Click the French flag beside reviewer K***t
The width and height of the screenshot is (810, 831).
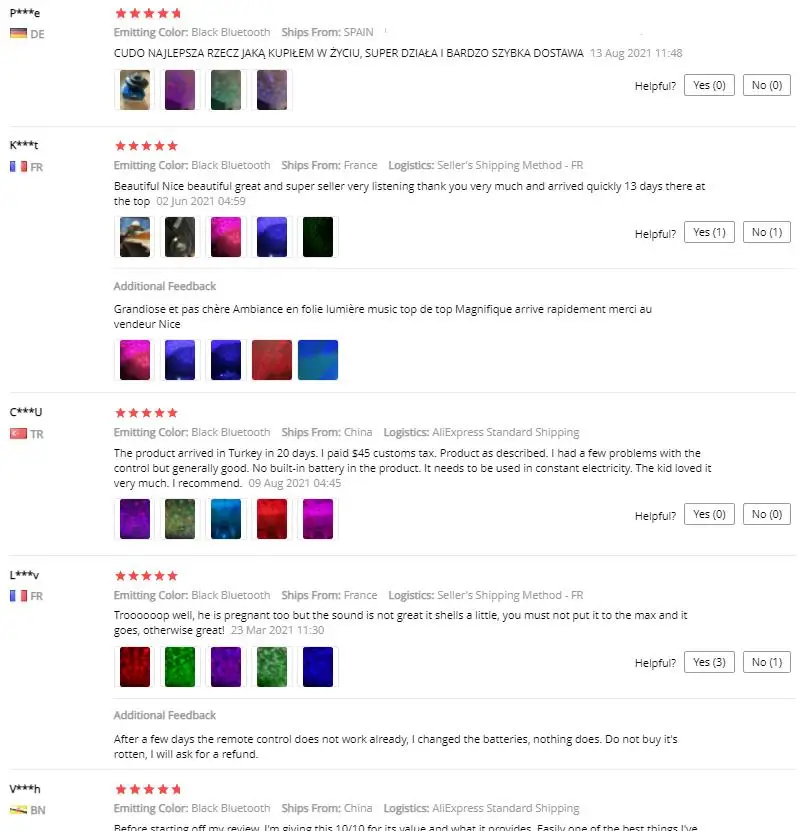tap(17, 167)
